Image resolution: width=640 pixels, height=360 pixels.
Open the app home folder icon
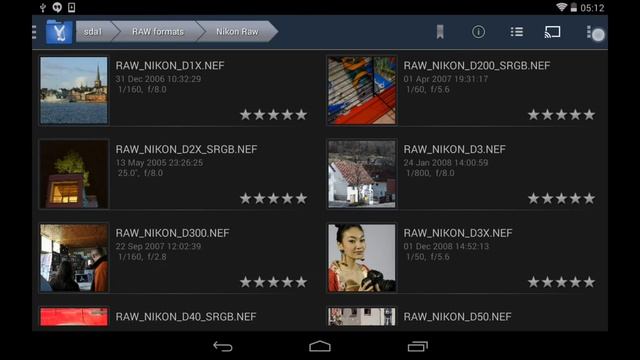[x=59, y=32]
